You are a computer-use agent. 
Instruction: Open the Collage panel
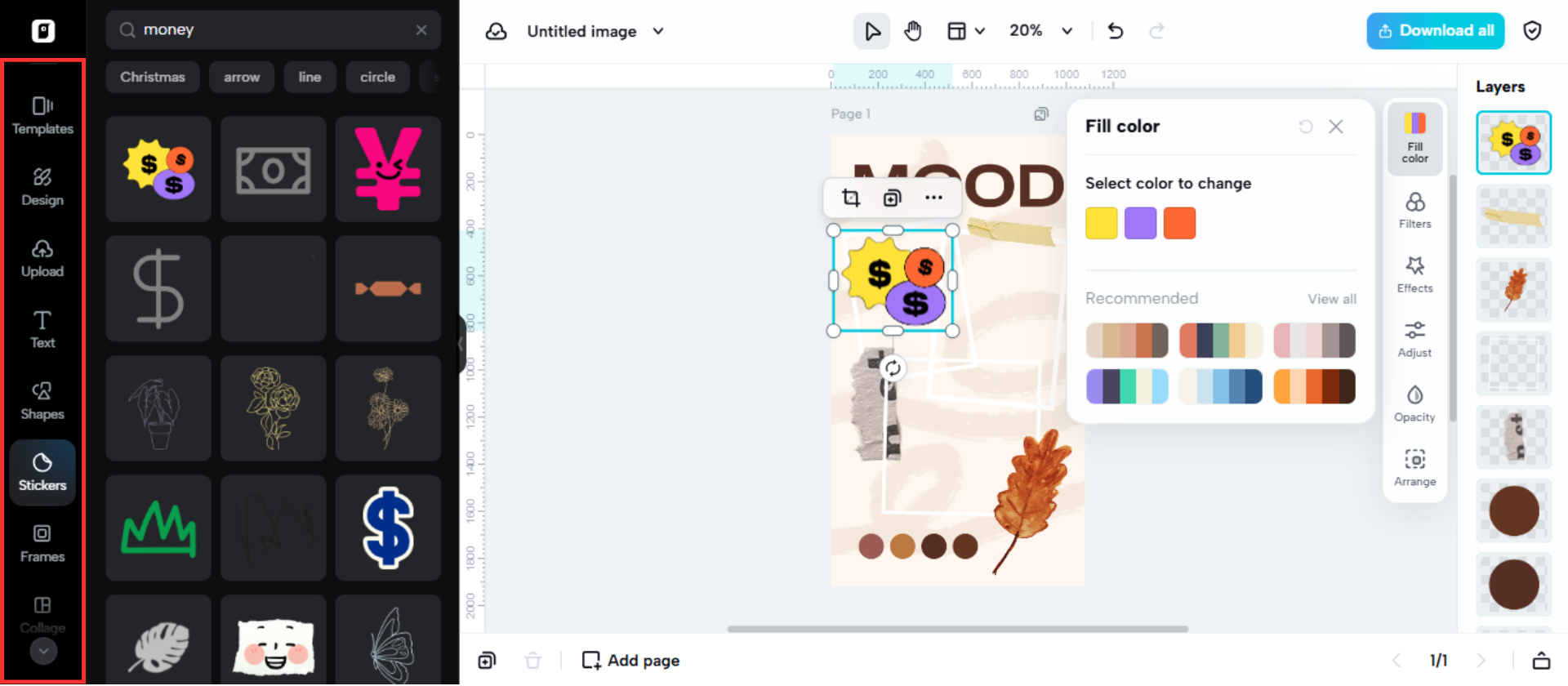click(x=42, y=615)
